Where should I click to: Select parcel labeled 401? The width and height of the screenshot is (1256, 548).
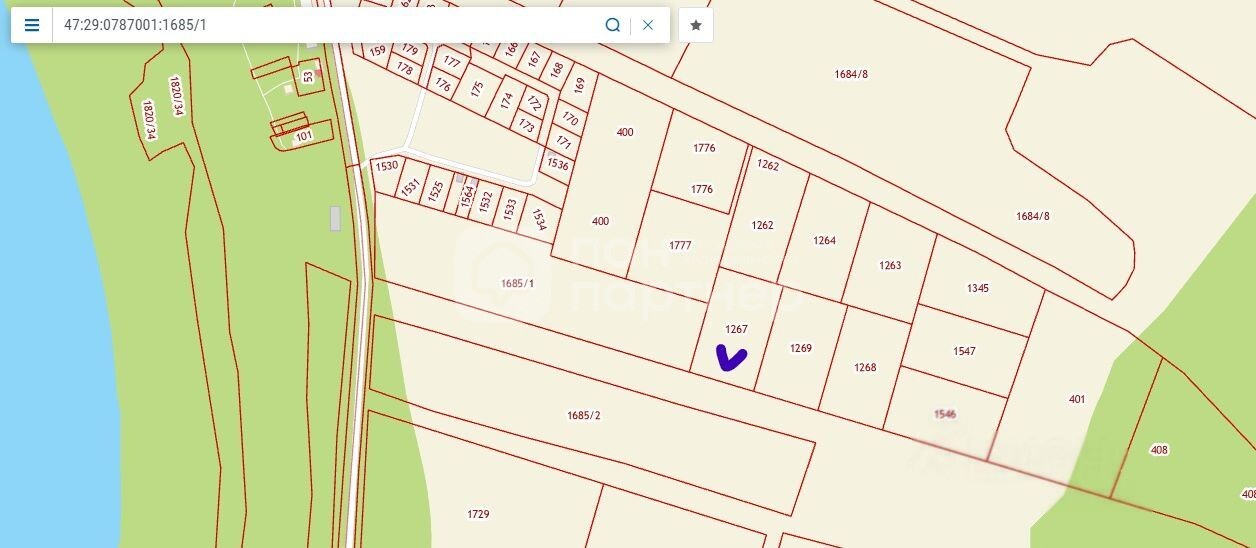point(1077,399)
